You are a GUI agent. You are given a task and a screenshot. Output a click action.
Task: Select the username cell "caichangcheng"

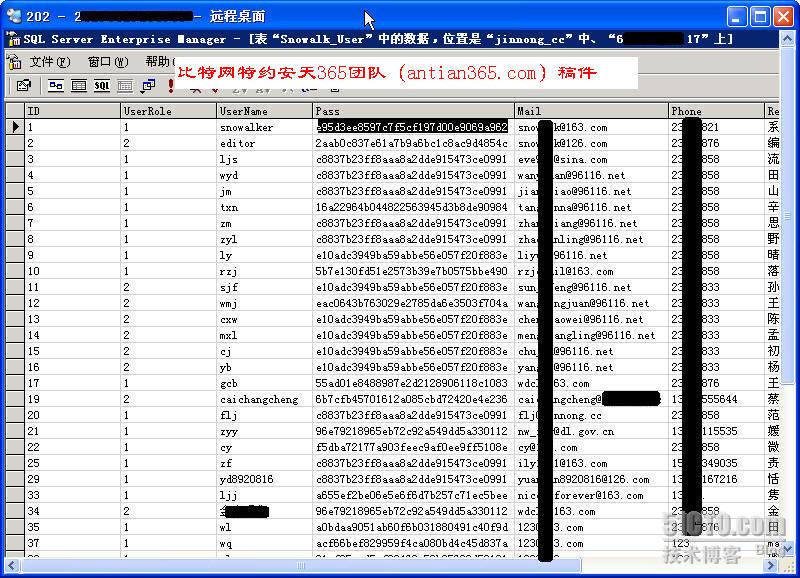pyautogui.click(x=264, y=399)
